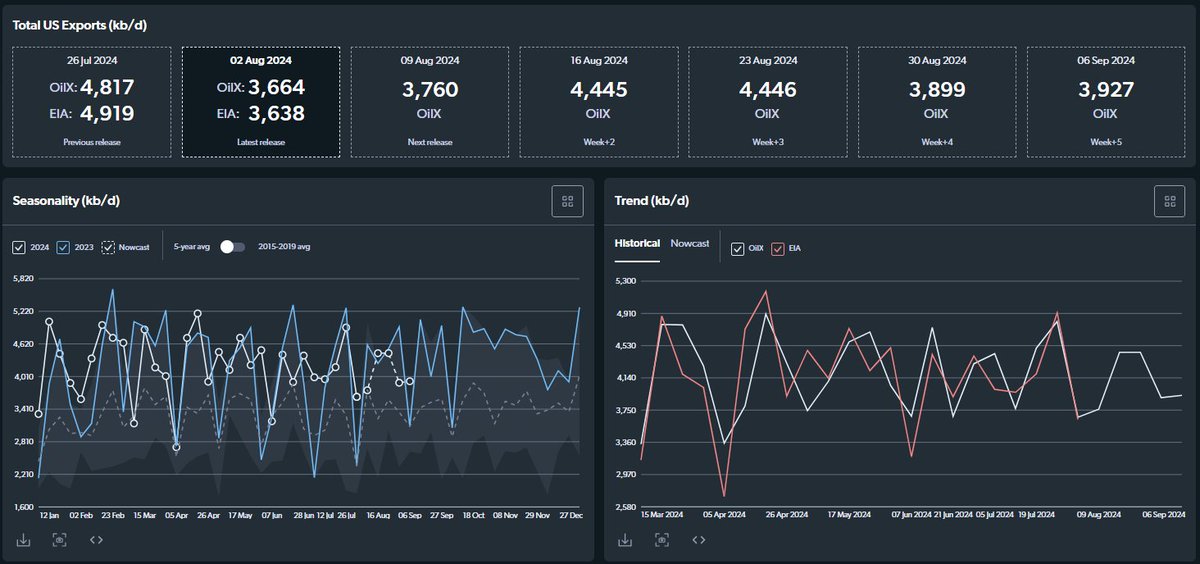Image resolution: width=1200 pixels, height=564 pixels.
Task: Open the Seasonality chart grid view icon
Action: click(x=567, y=201)
